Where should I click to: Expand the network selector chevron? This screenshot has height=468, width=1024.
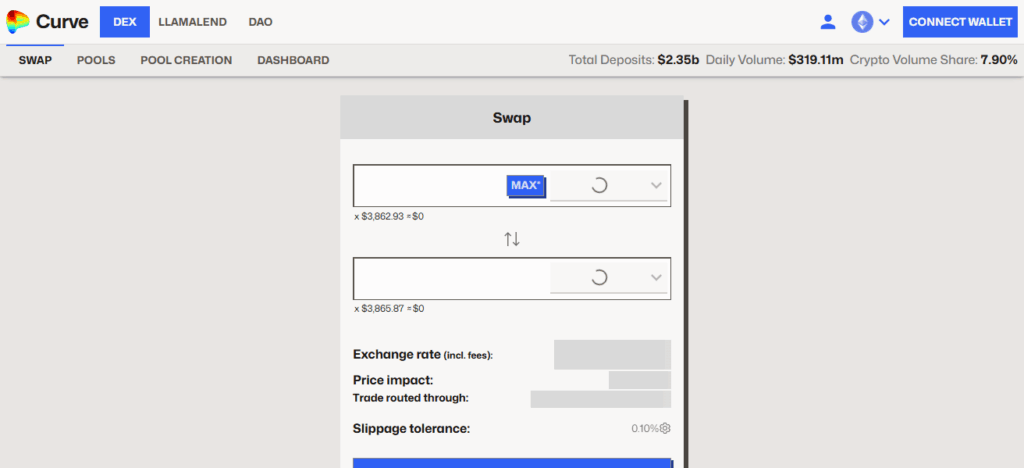tap(884, 22)
